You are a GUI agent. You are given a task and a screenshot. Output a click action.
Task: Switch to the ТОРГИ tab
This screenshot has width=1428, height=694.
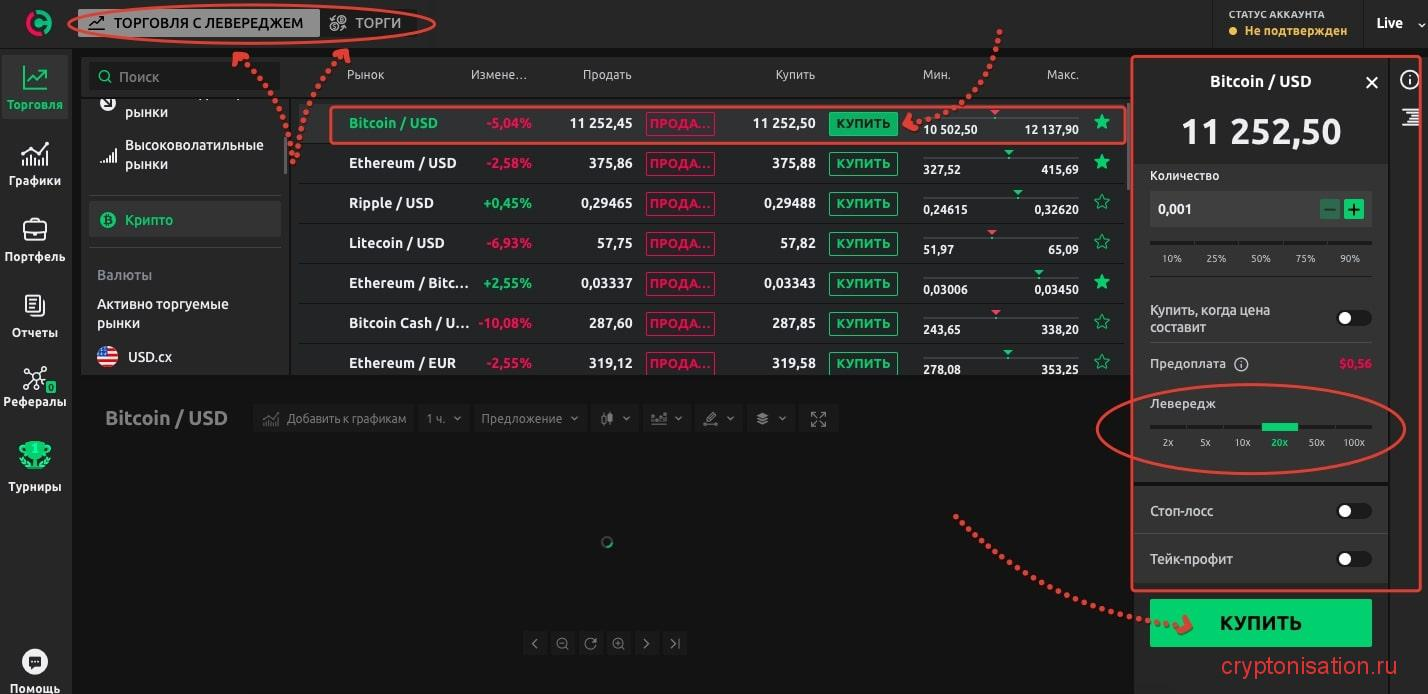pos(367,23)
